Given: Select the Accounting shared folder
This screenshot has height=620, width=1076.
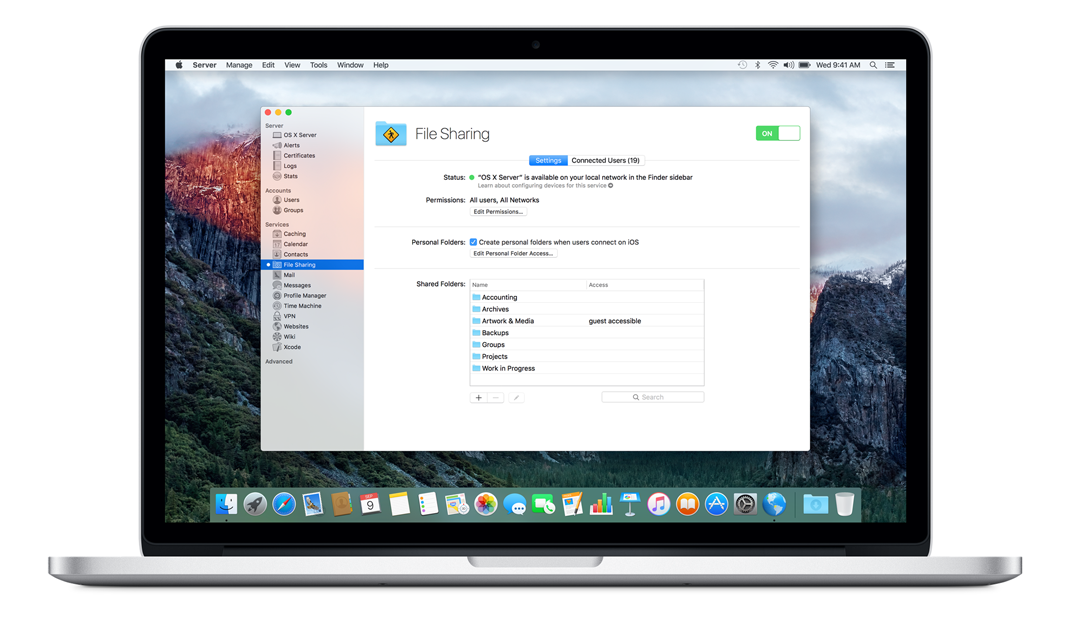Looking at the screenshot, I should (587, 298).
